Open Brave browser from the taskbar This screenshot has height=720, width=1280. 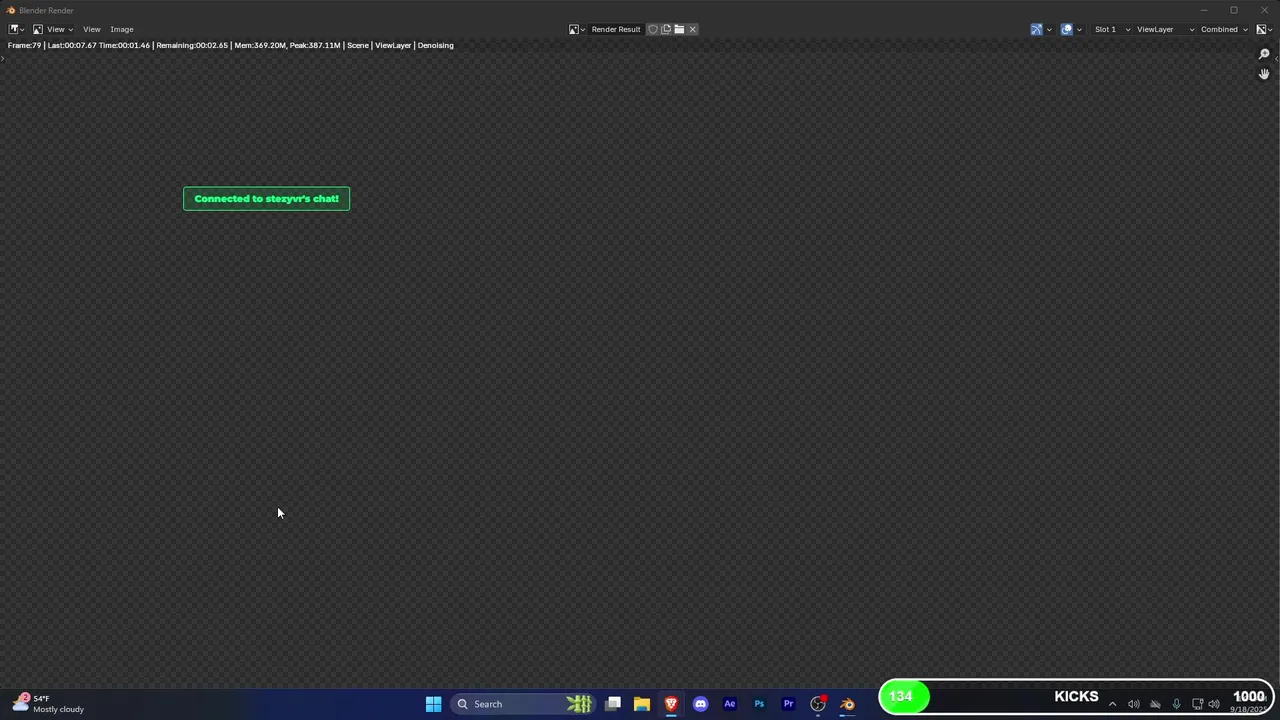pos(671,704)
